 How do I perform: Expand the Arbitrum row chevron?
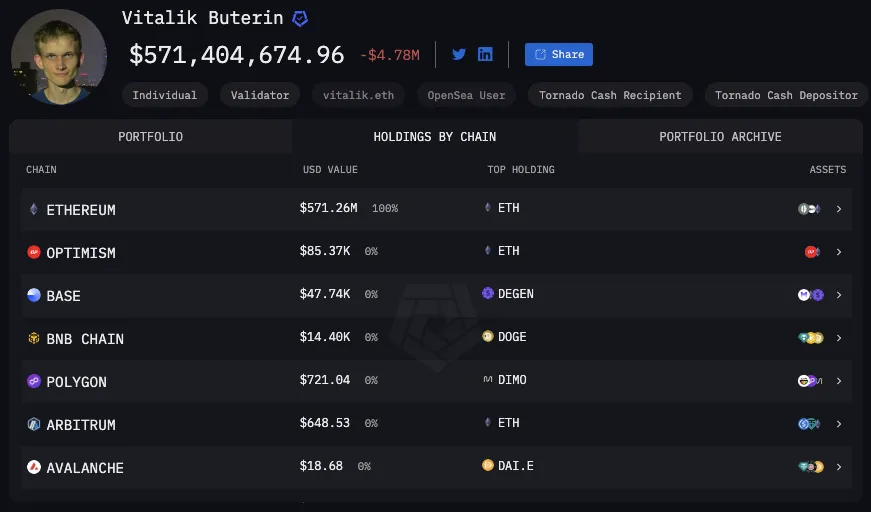(839, 424)
